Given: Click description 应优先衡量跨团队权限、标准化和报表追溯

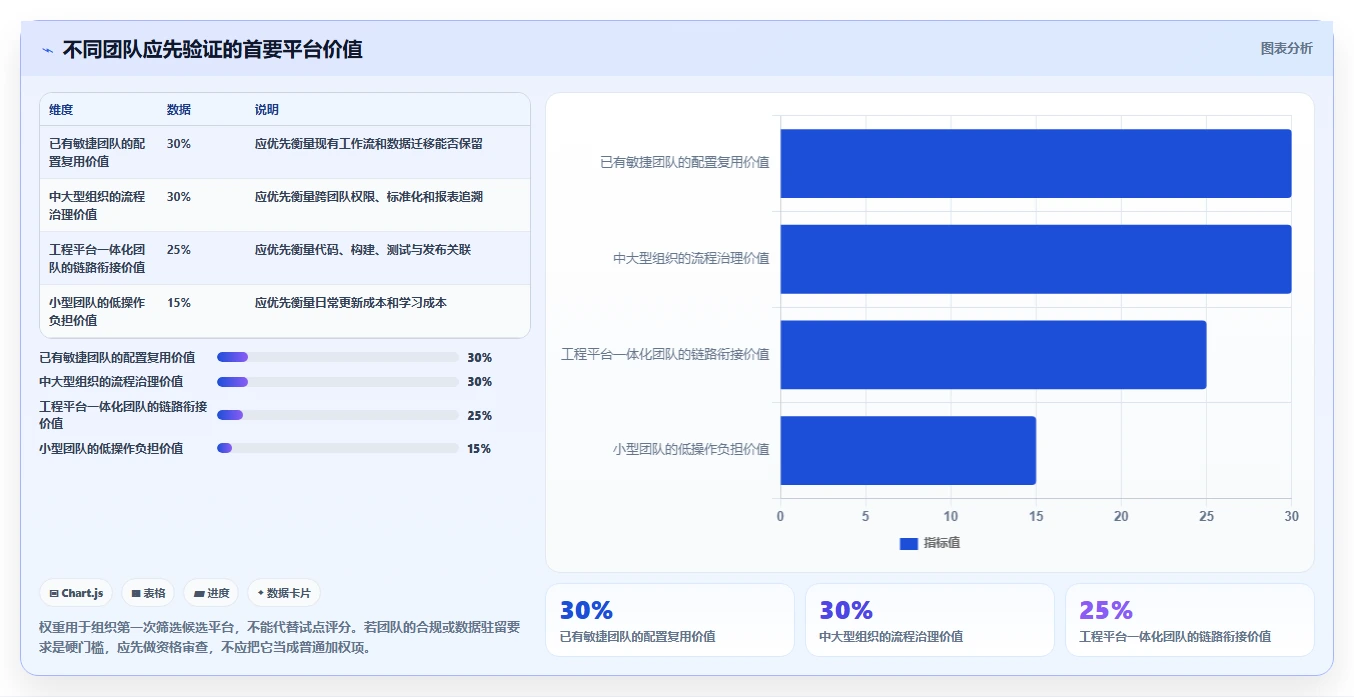Looking at the screenshot, I should pos(369,197).
